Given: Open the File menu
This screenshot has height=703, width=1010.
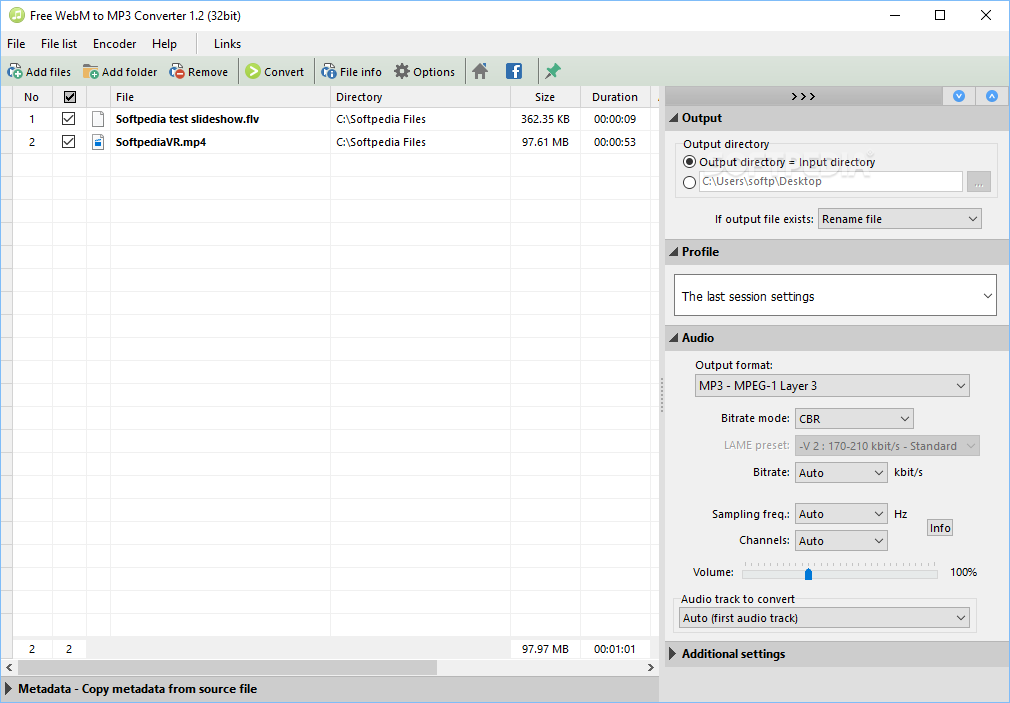Looking at the screenshot, I should click(16, 44).
